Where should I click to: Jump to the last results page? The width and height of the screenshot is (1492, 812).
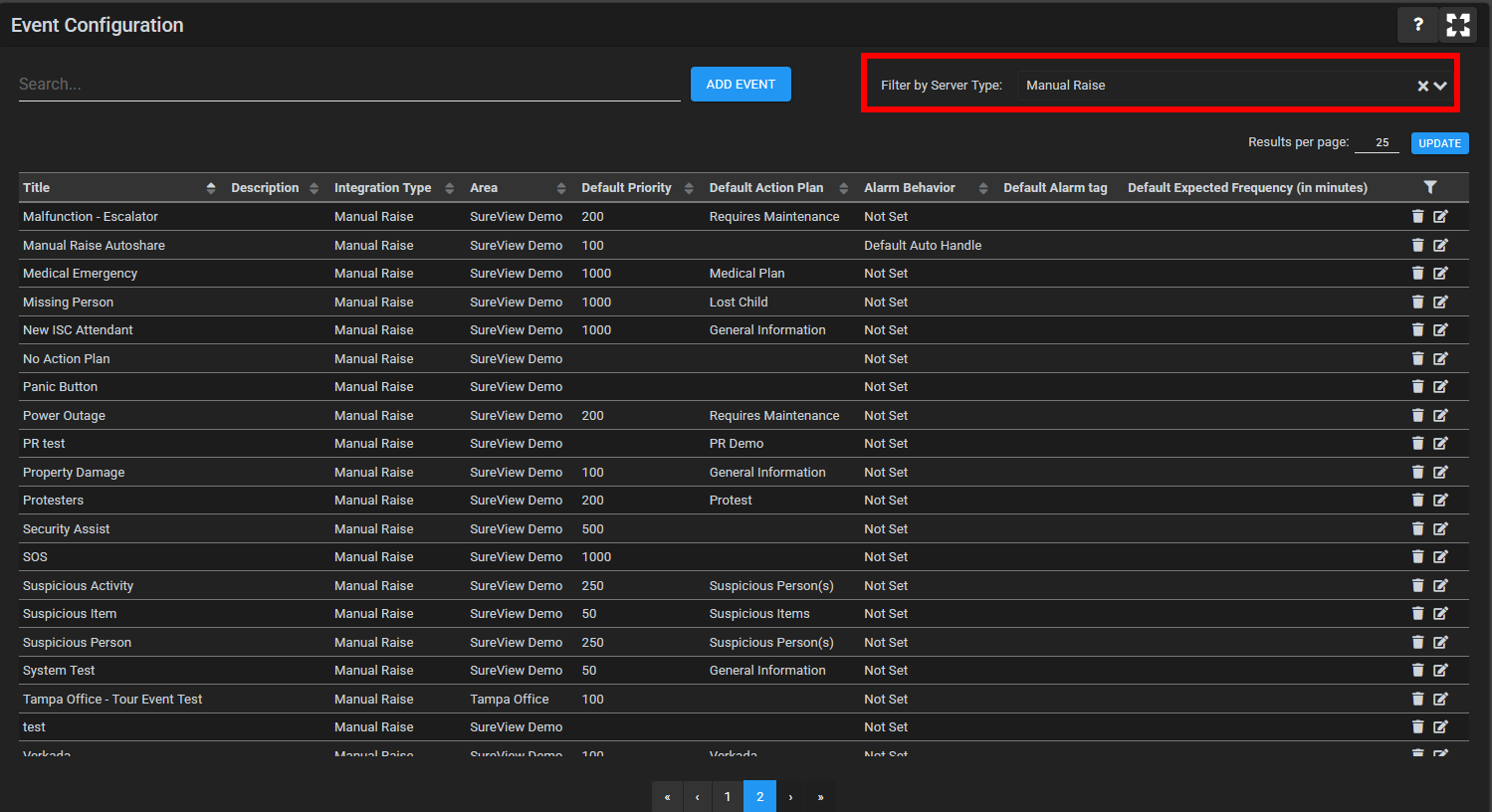(820, 796)
